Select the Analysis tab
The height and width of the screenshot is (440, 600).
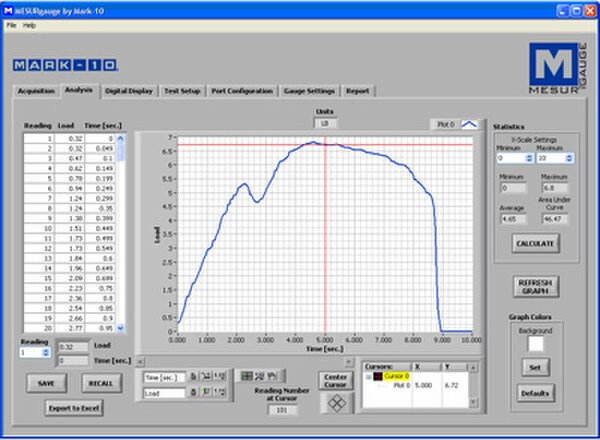tap(79, 90)
